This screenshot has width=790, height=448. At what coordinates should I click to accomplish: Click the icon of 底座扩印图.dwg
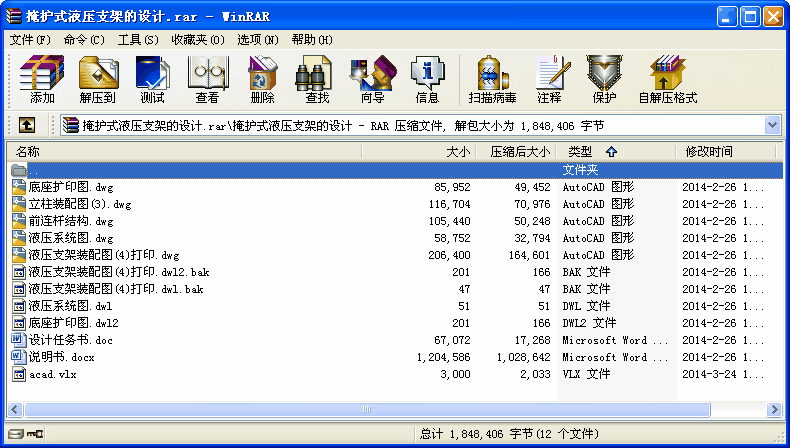(x=19, y=187)
